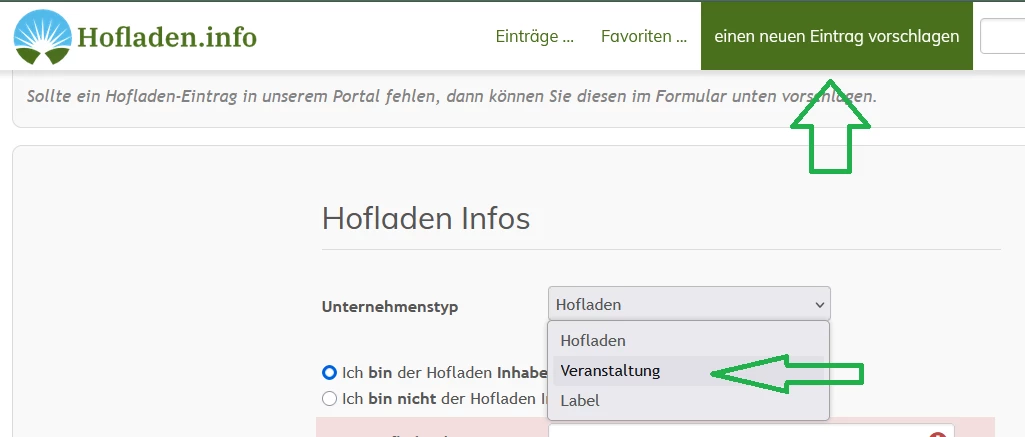Select the 'Ich bin der Hofladen Inhaber' radio button
This screenshot has width=1025, height=437.
click(x=329, y=372)
